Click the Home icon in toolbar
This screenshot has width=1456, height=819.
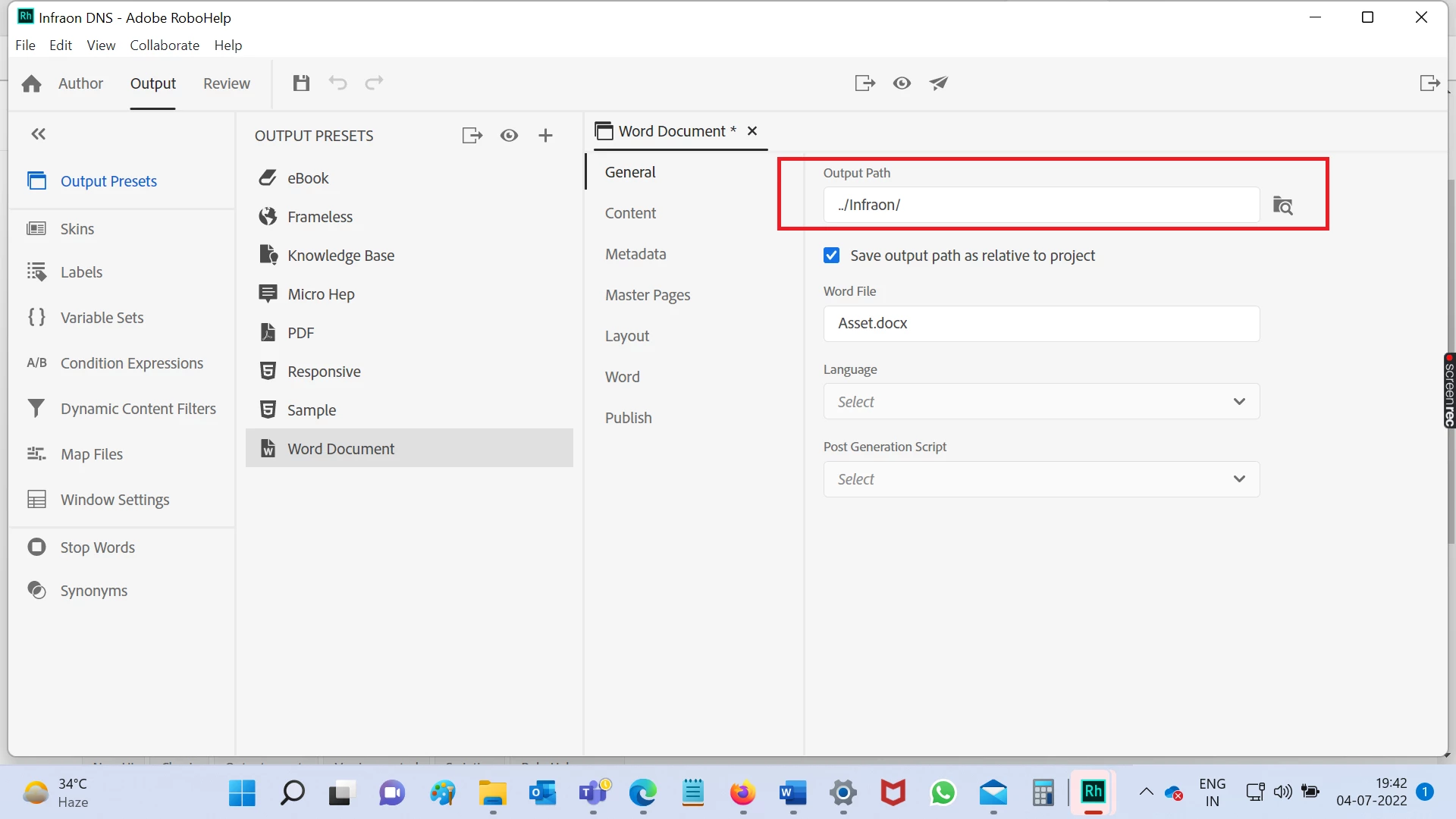pos(31,83)
